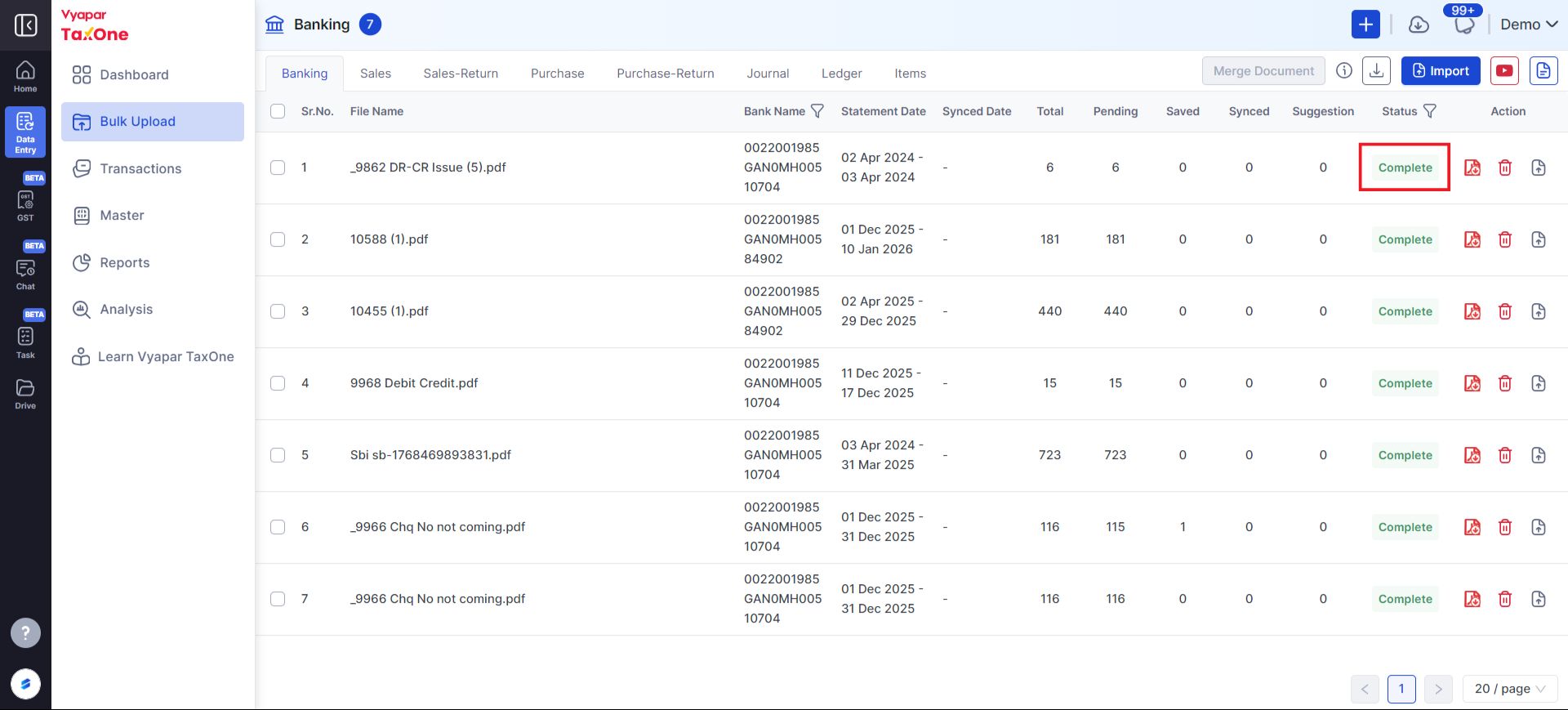
Task: Tick the checkbox for Sbi sb-1768469893831.pdf
Action: click(x=278, y=455)
